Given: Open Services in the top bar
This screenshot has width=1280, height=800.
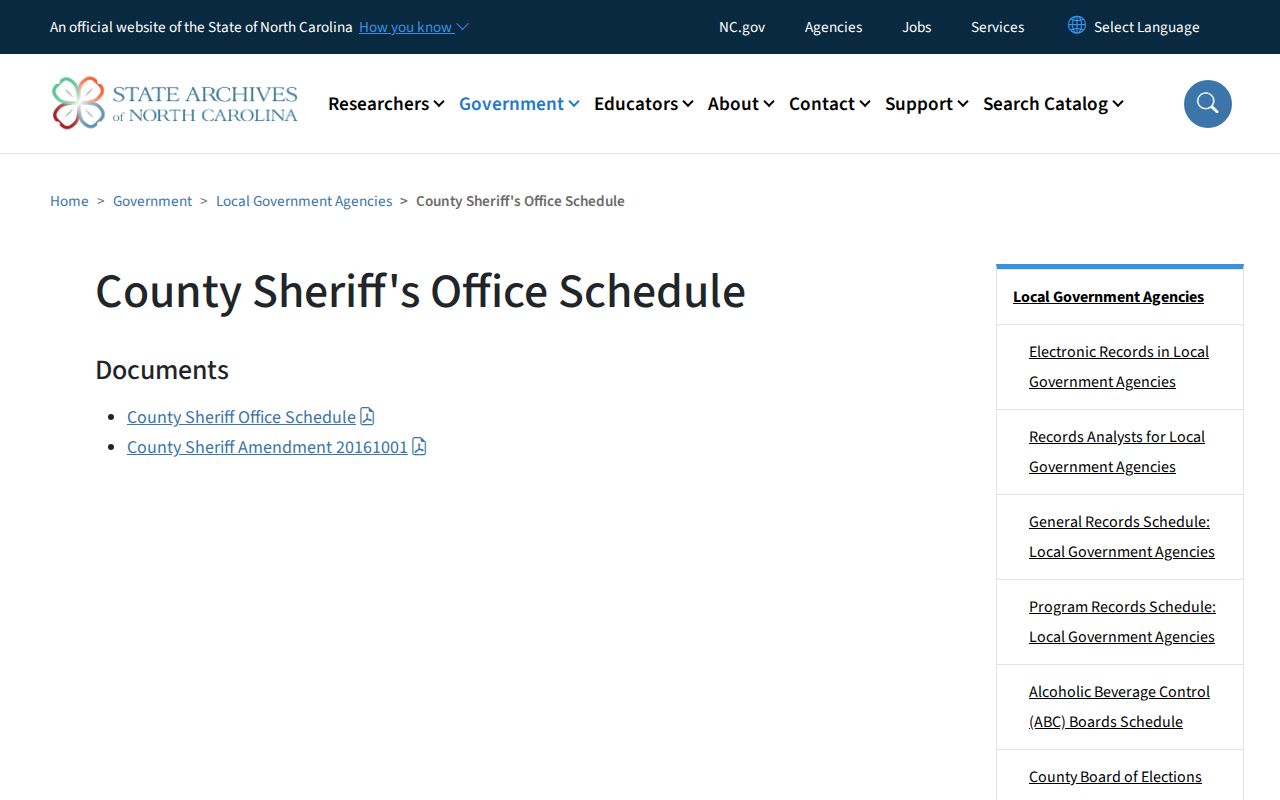Looking at the screenshot, I should tap(997, 27).
